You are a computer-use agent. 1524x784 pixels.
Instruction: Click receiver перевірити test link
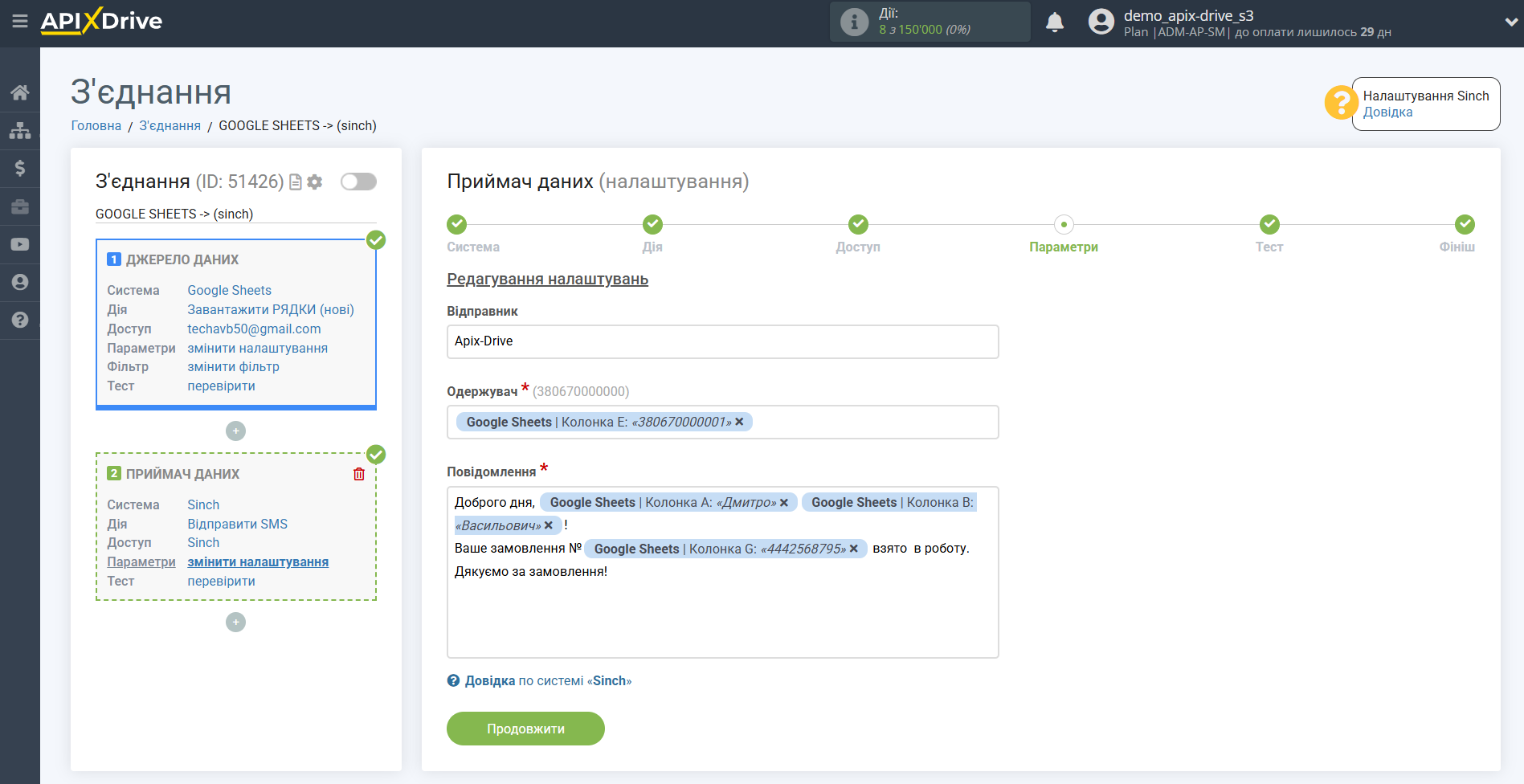point(221,582)
